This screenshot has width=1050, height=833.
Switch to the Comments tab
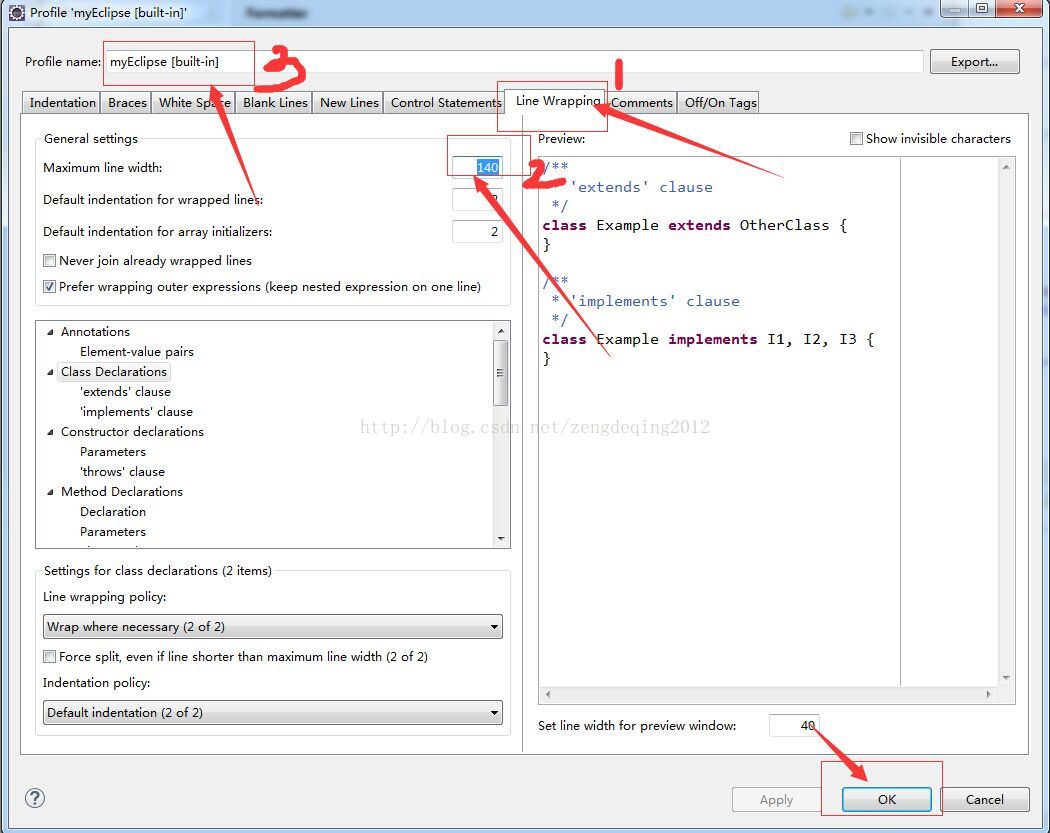642,102
